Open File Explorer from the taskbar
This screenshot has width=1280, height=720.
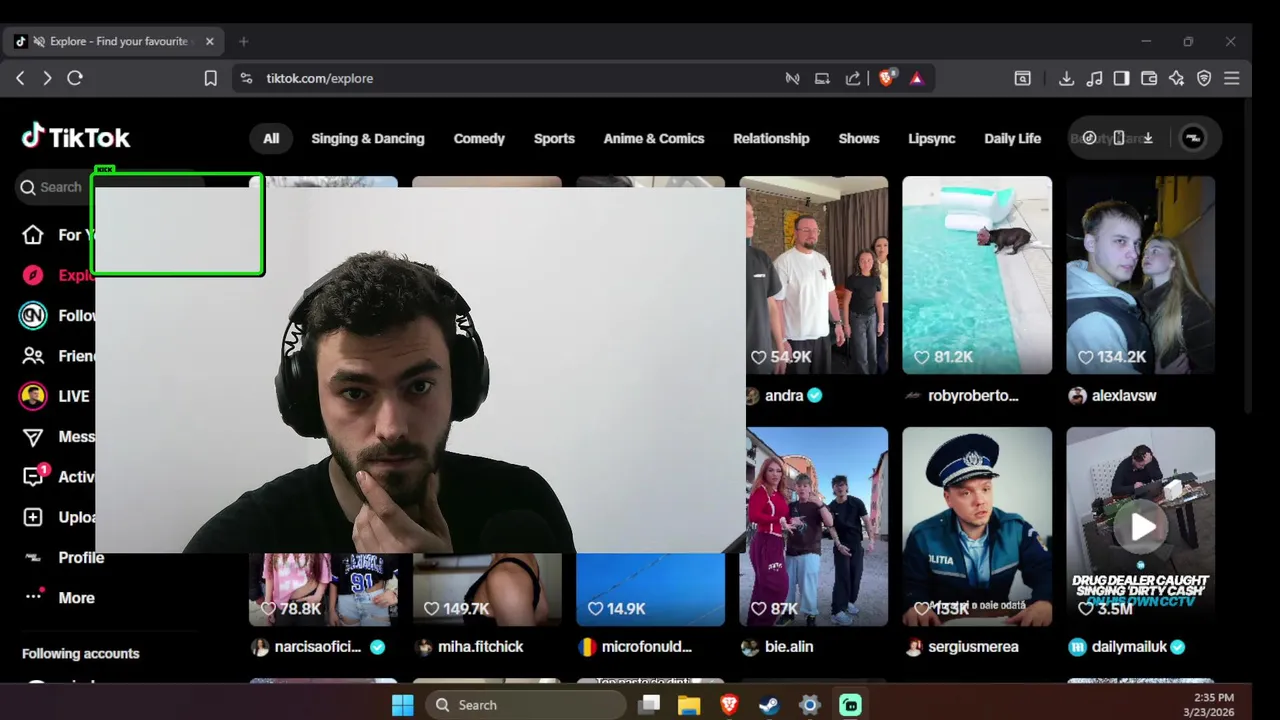[x=689, y=705]
